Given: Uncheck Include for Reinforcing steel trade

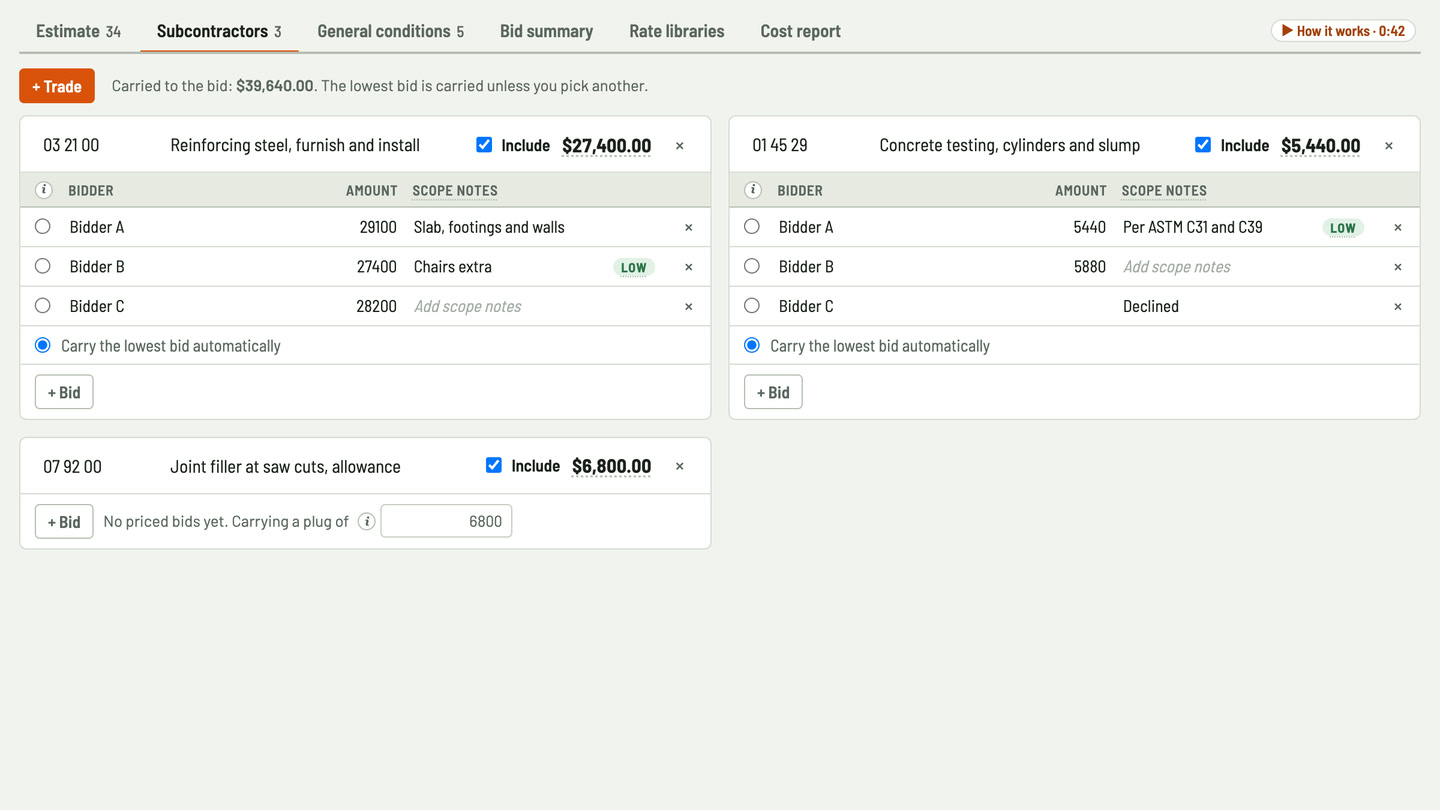Looking at the screenshot, I should tap(484, 145).
